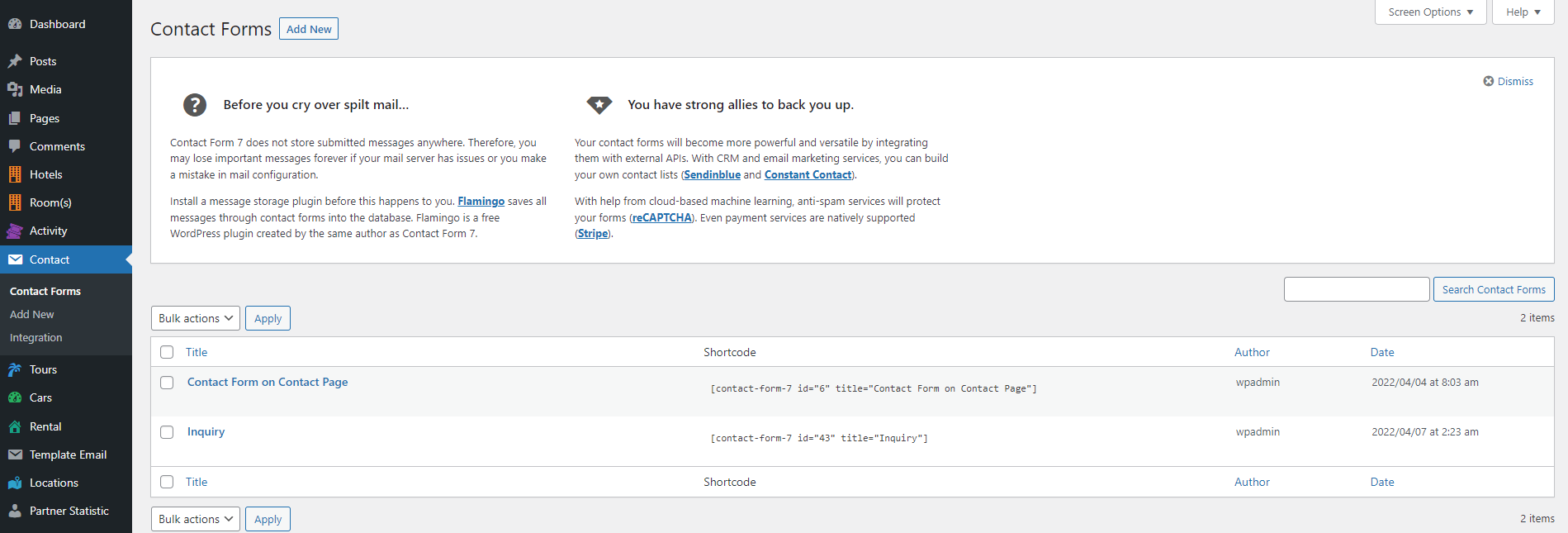This screenshot has height=533, width=1568.
Task: Click the Contact envelope icon
Action: [x=15, y=259]
